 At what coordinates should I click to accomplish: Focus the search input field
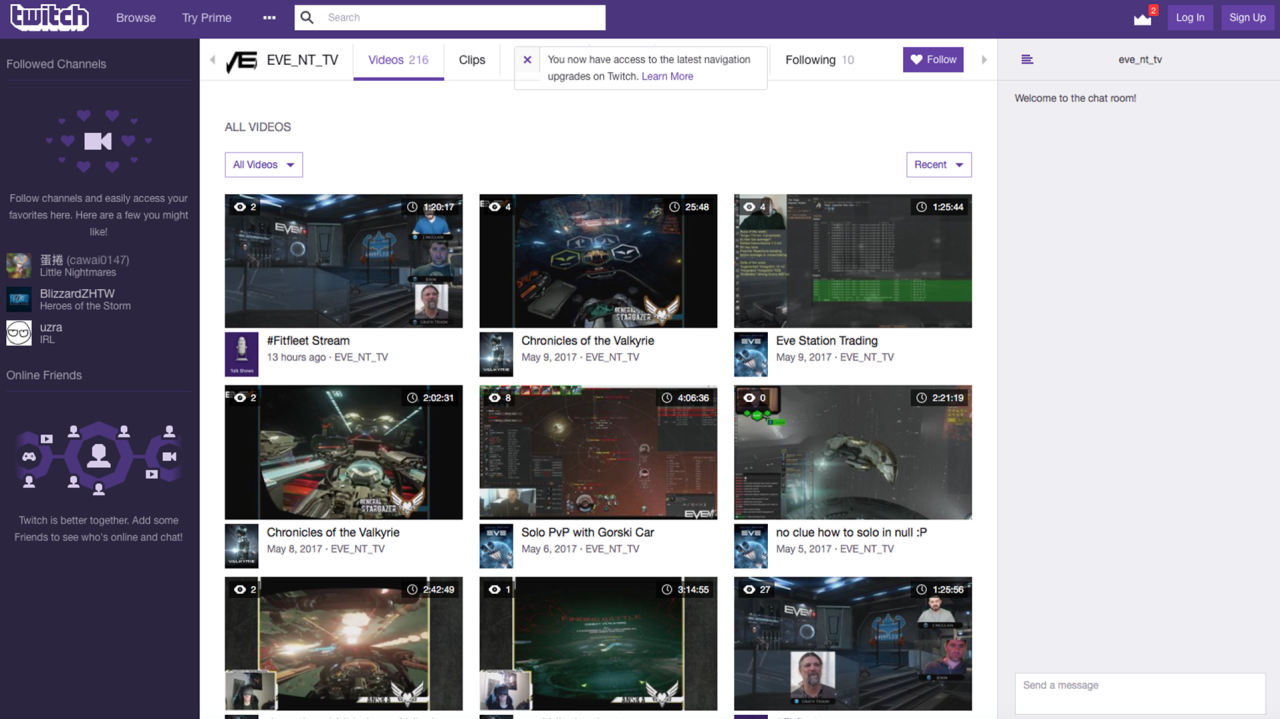450,17
